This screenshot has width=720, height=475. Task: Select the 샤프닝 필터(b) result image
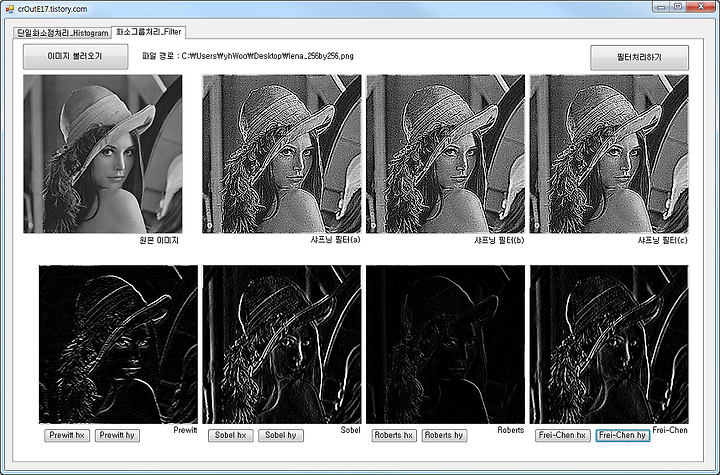pos(445,154)
